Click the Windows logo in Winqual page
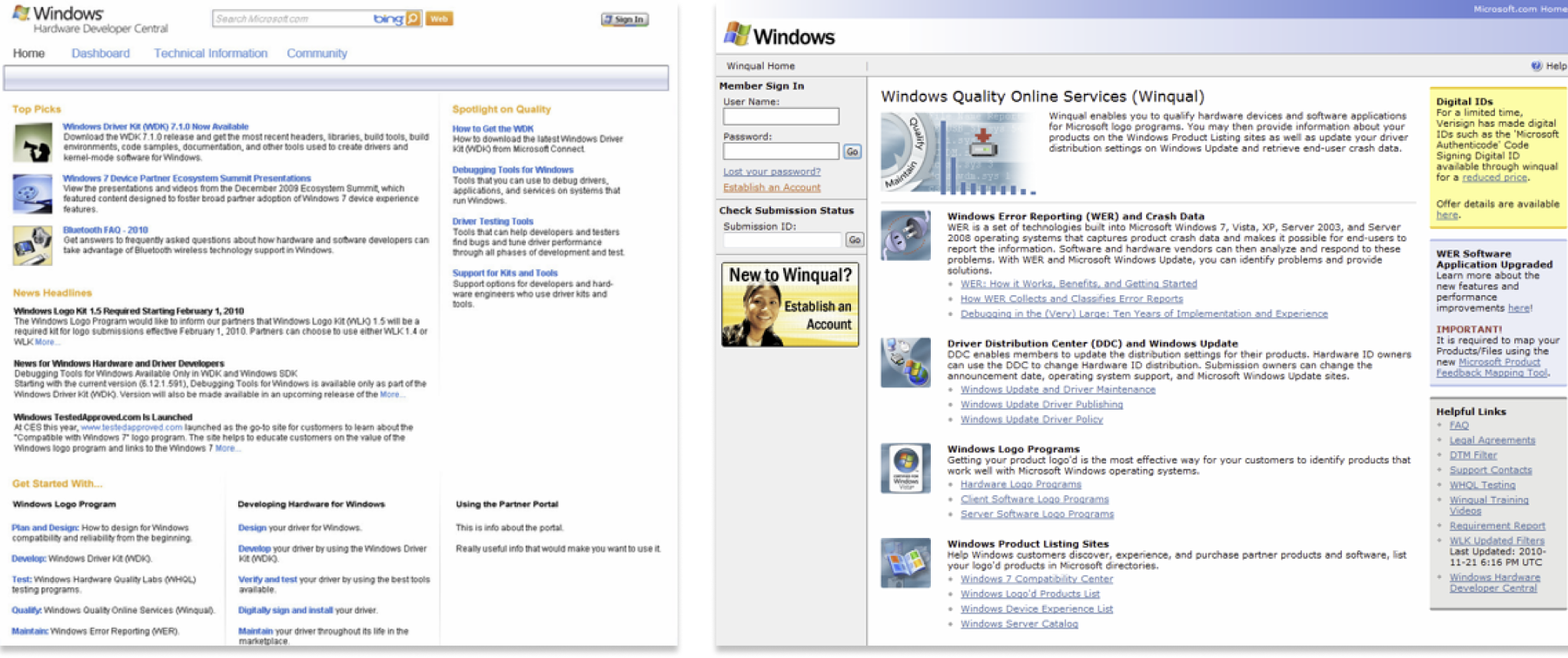Screen dimensions: 1568x658 tap(779, 35)
